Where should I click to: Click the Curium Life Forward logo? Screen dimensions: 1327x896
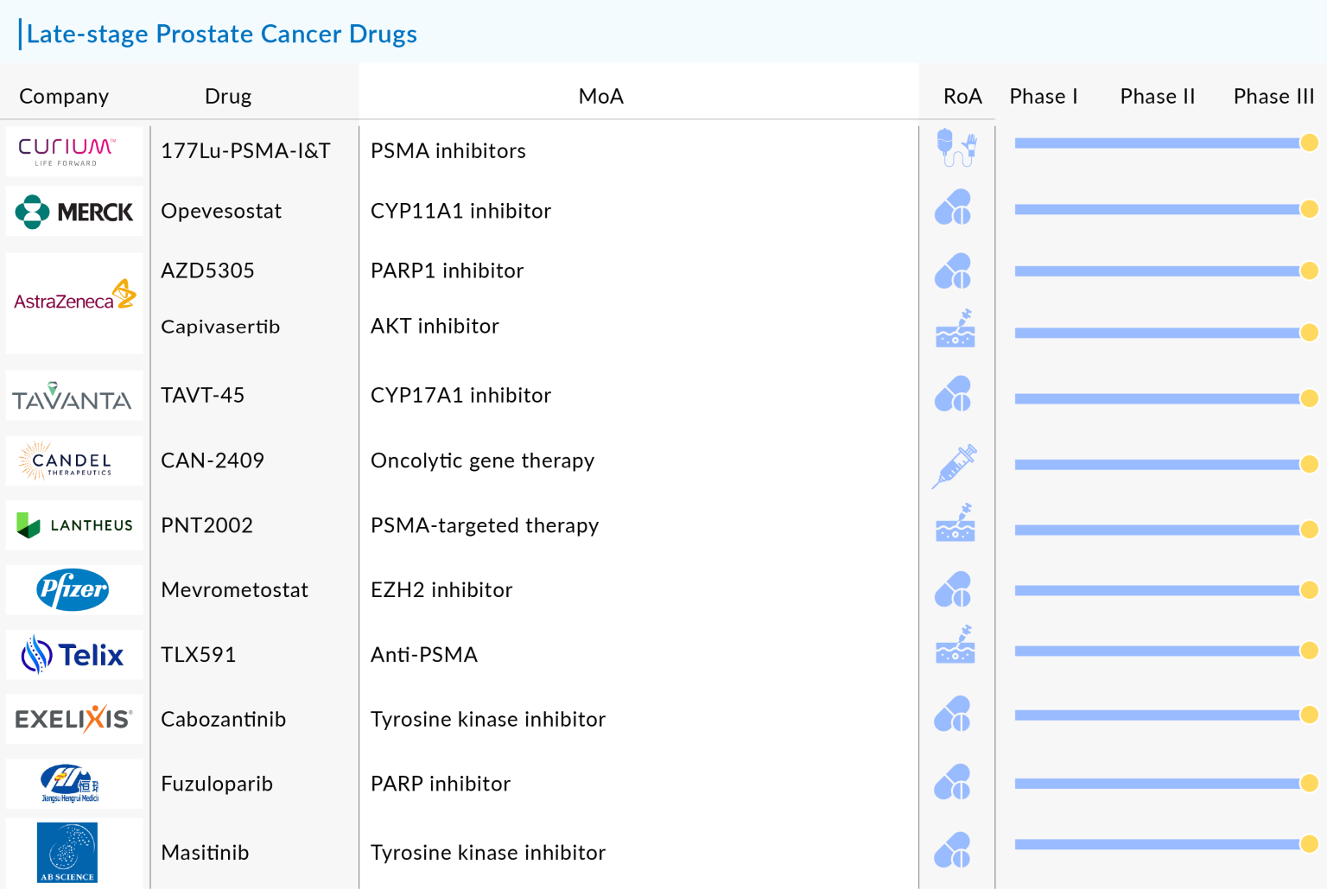tap(73, 150)
